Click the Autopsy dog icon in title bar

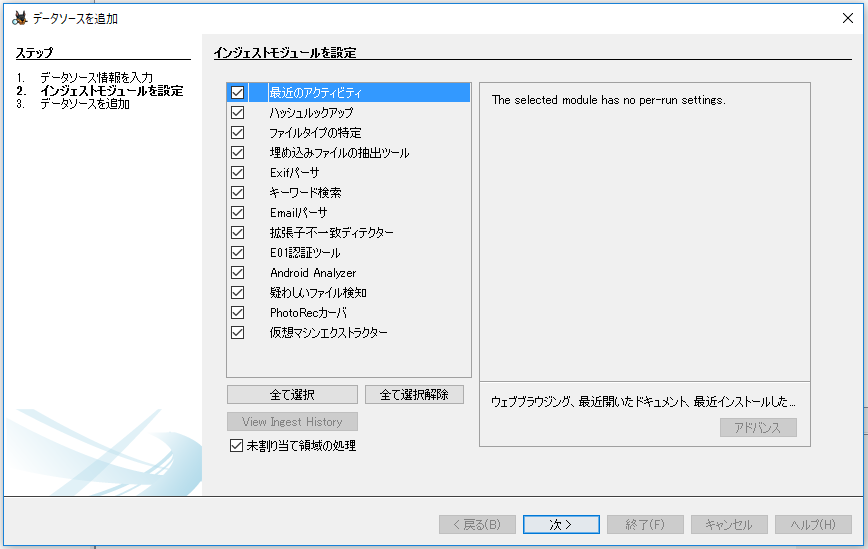pyautogui.click(x=19, y=18)
